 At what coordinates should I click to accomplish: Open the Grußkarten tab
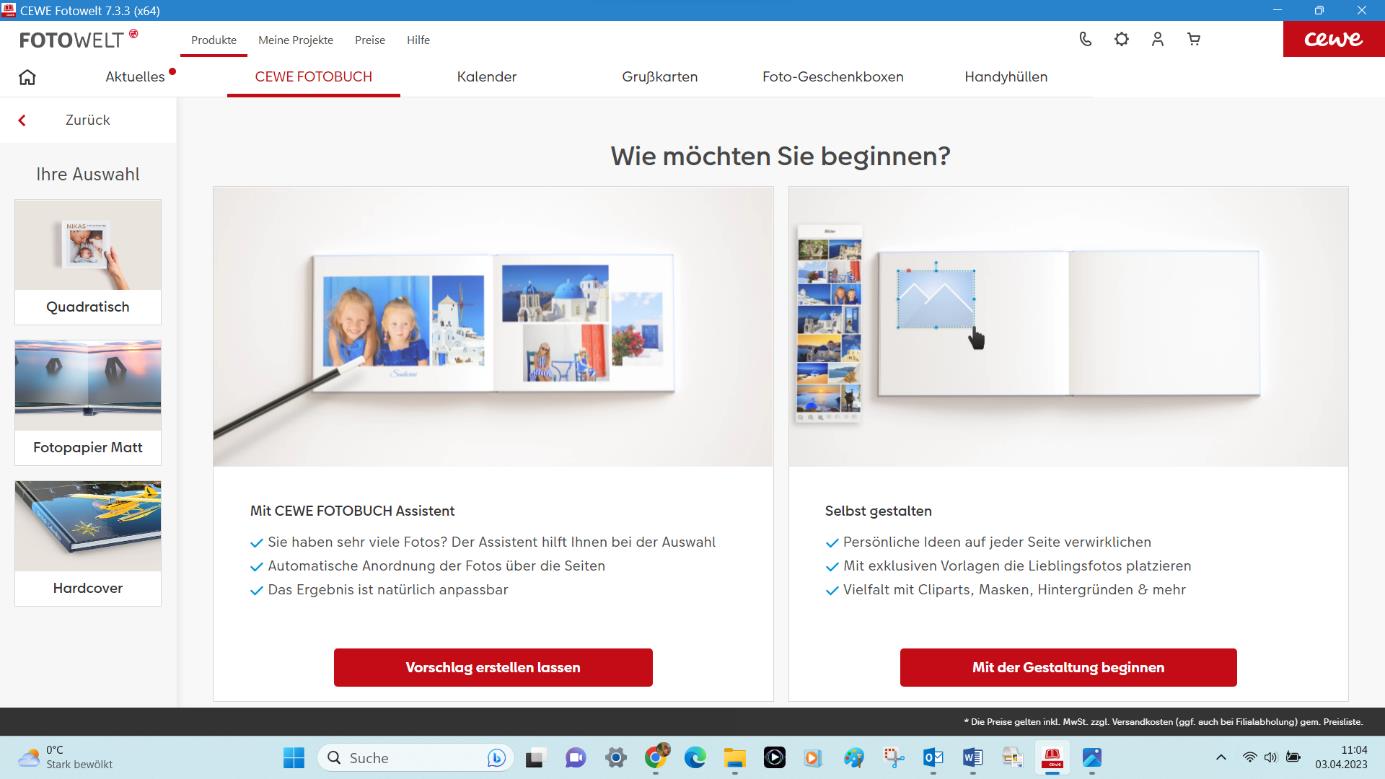click(660, 77)
